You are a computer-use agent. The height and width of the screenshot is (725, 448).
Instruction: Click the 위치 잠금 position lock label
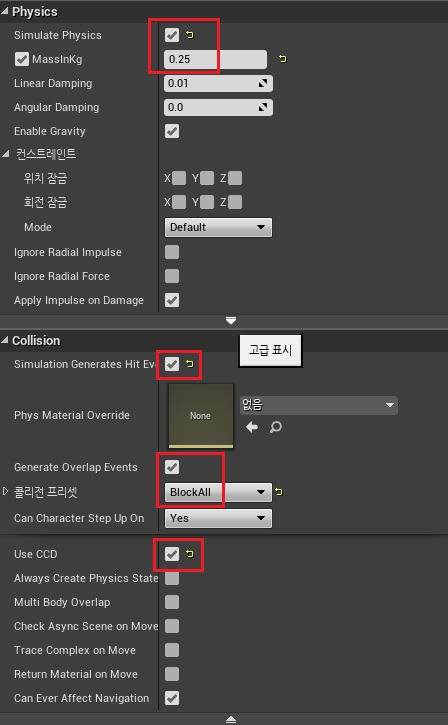(45, 178)
